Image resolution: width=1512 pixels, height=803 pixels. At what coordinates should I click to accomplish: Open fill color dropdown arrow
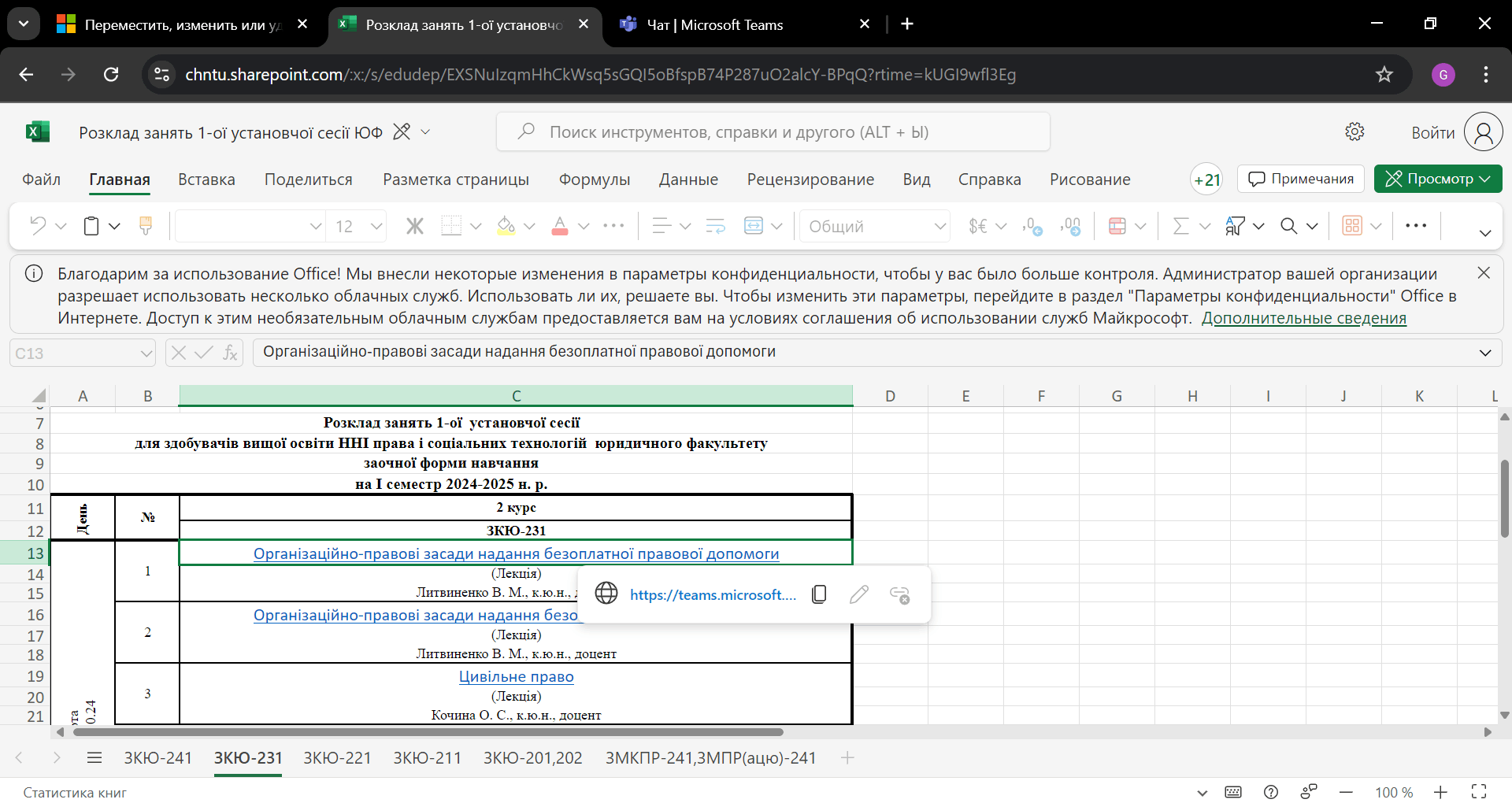529,226
